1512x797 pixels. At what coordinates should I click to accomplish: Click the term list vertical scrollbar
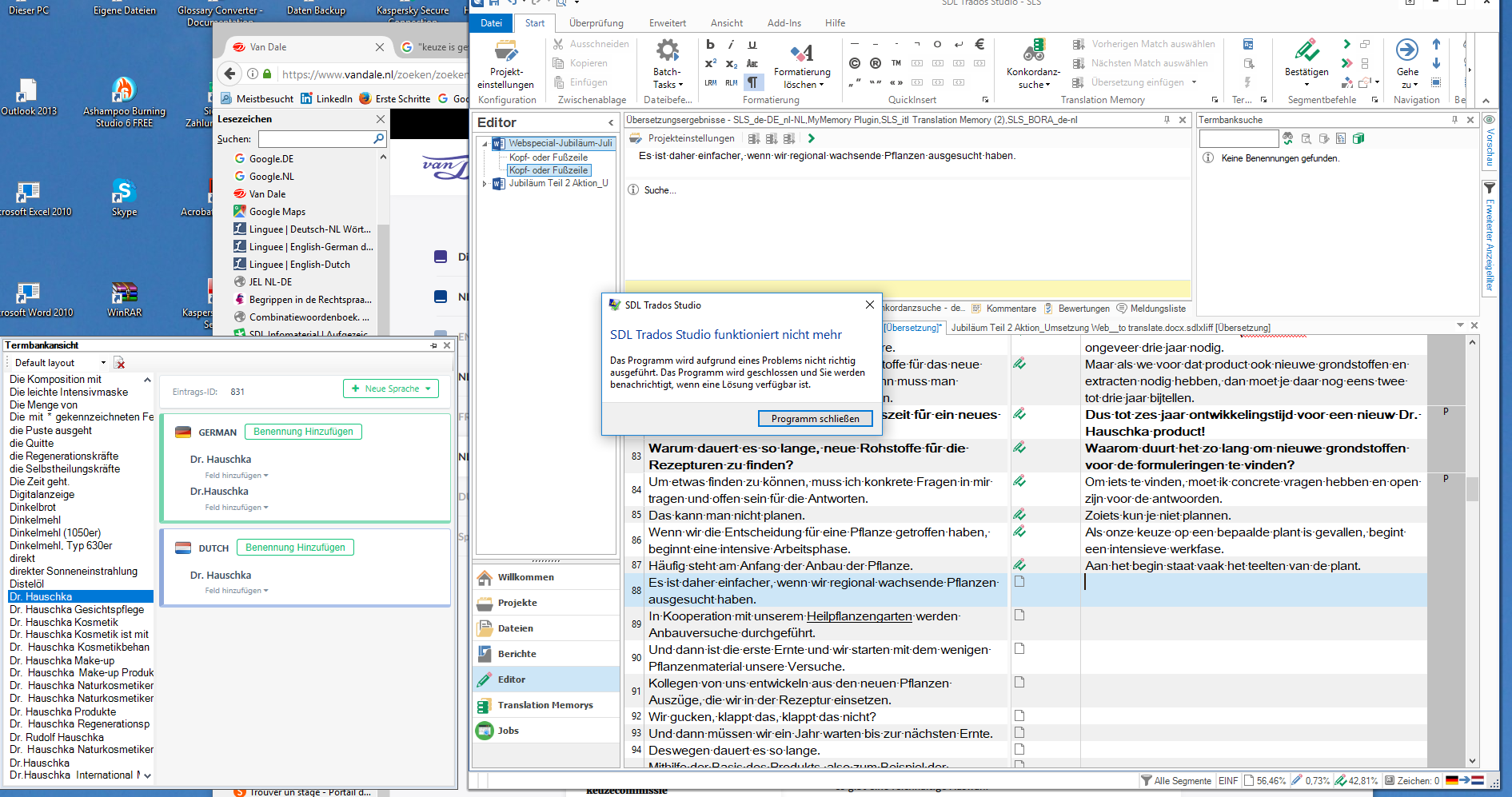tap(147, 577)
